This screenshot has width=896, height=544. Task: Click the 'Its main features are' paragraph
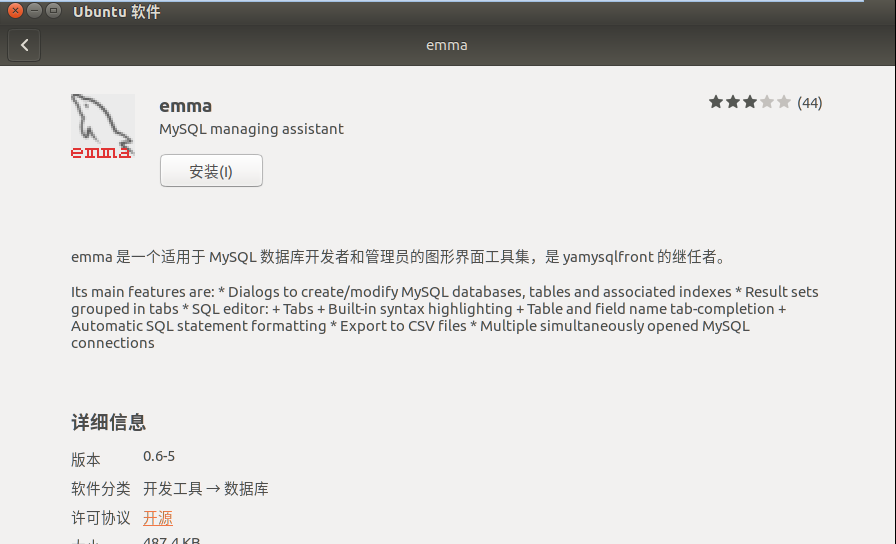(x=445, y=317)
